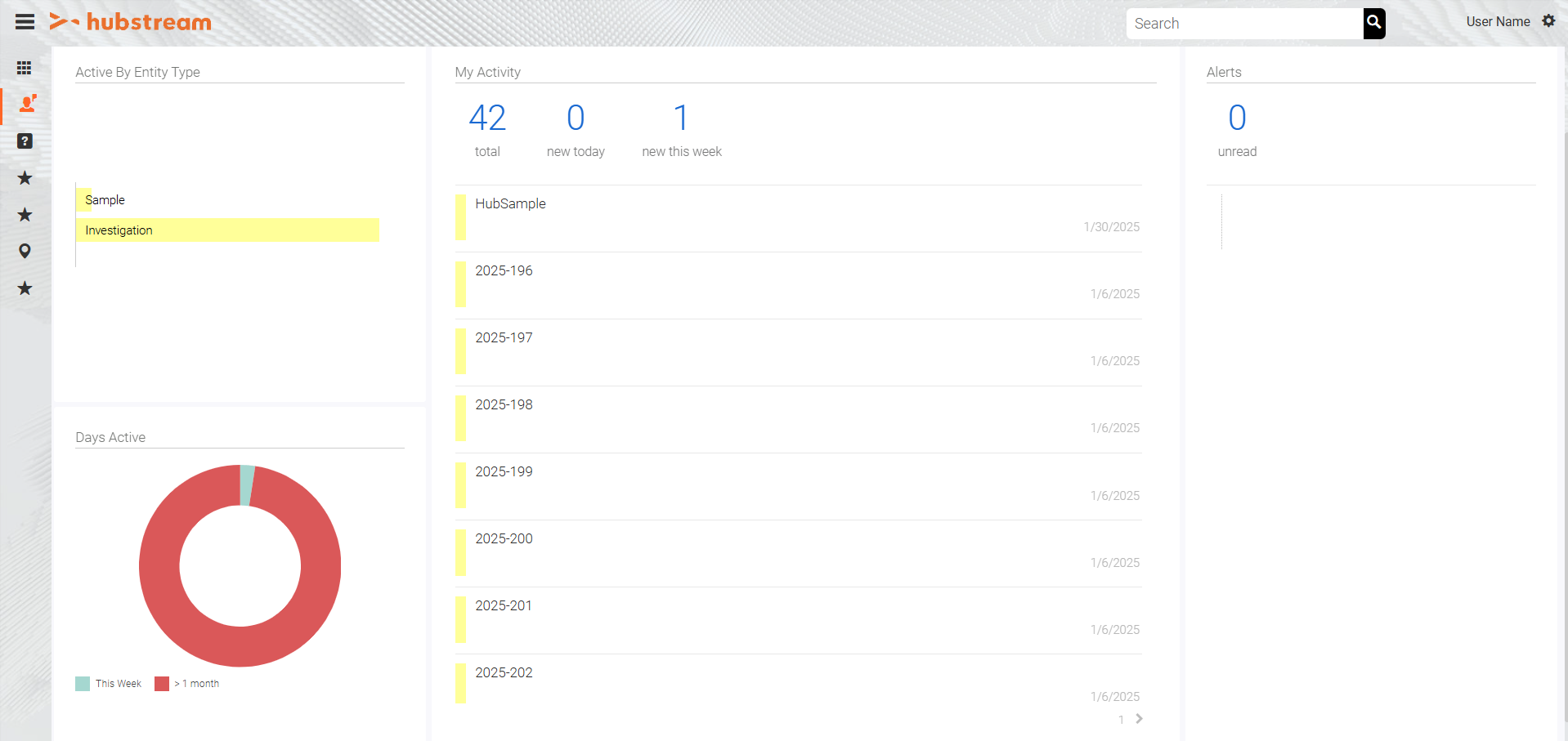Open settings via the gear icon
Screen dimensions: 1568x741
click(x=1548, y=21)
